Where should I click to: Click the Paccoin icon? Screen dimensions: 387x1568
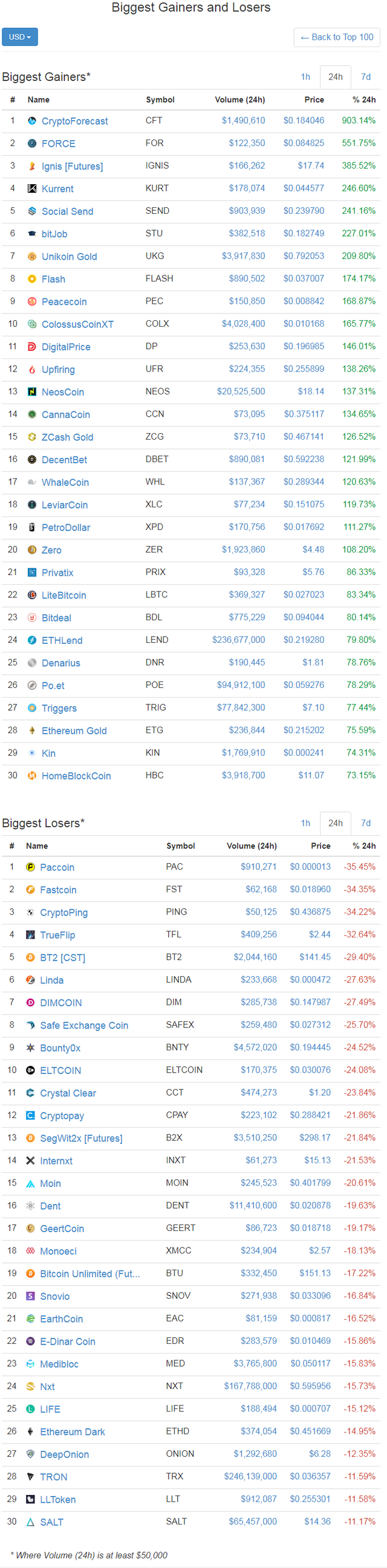30,867
